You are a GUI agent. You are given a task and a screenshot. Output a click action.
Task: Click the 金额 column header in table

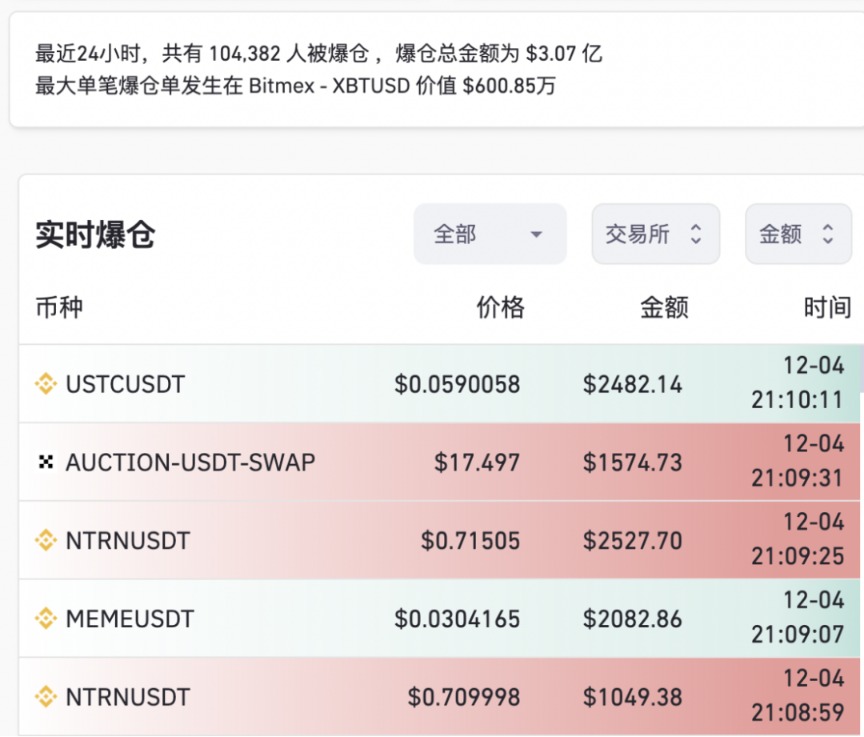(664, 307)
